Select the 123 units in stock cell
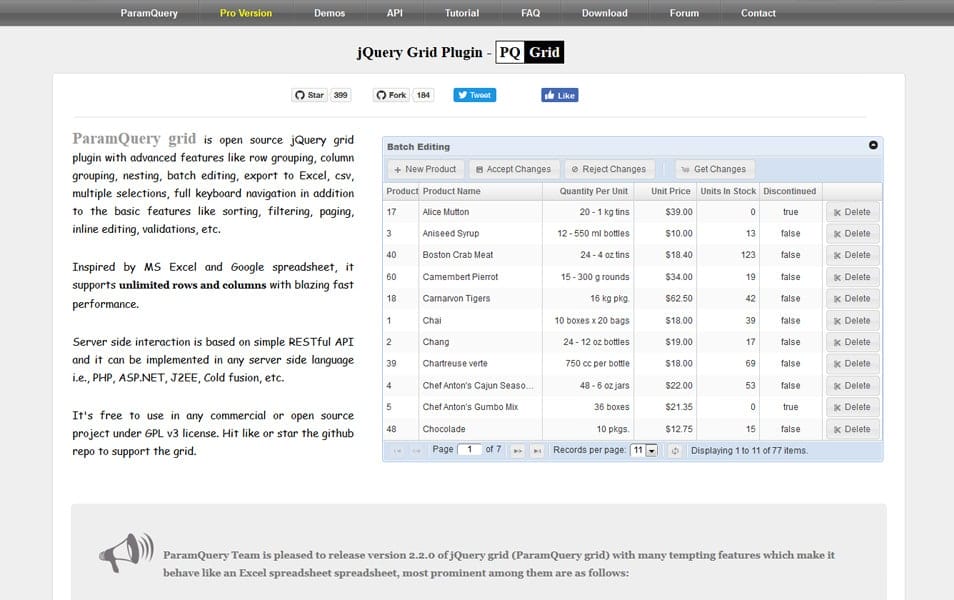Image resolution: width=954 pixels, height=600 pixels. (x=728, y=255)
